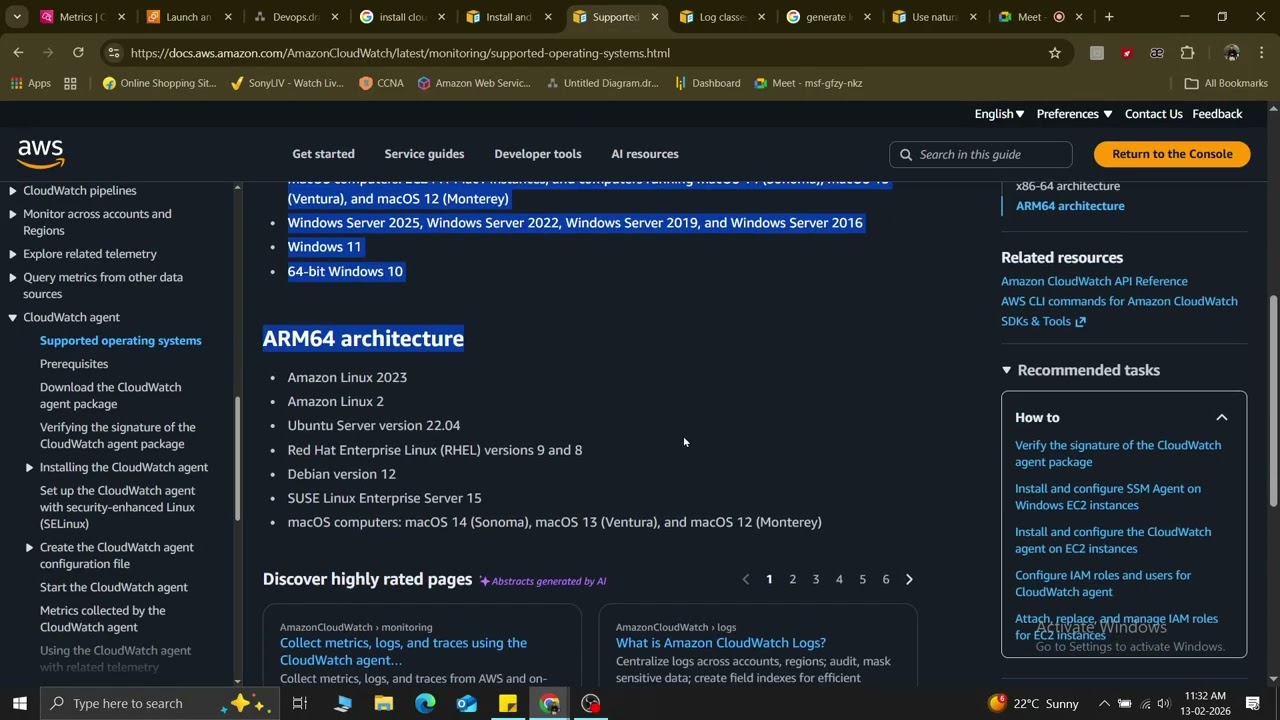The height and width of the screenshot is (720, 1280).
Task: Open the Feedback link
Action: click(x=1217, y=114)
